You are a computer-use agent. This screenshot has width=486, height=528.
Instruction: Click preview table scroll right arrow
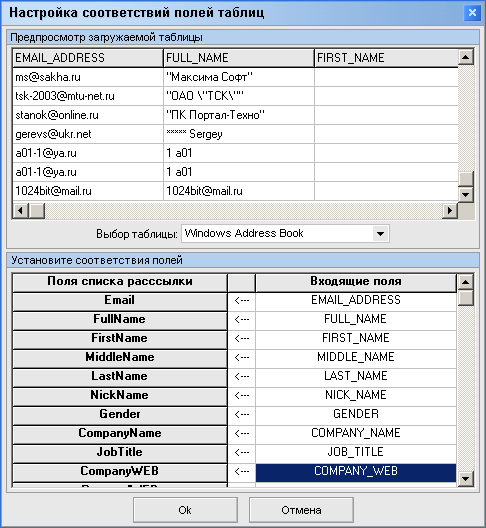click(450, 211)
